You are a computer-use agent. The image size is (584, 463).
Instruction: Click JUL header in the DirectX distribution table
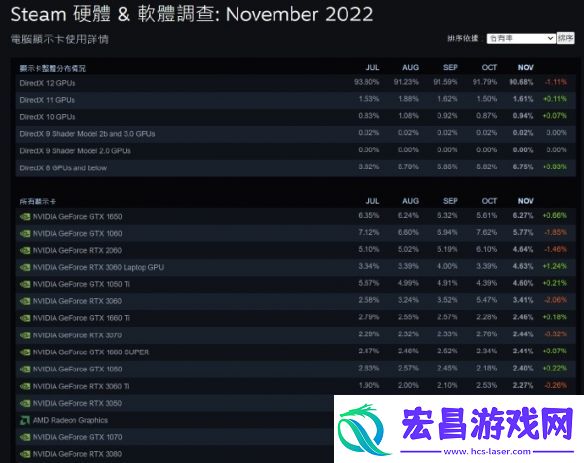[x=372, y=67]
